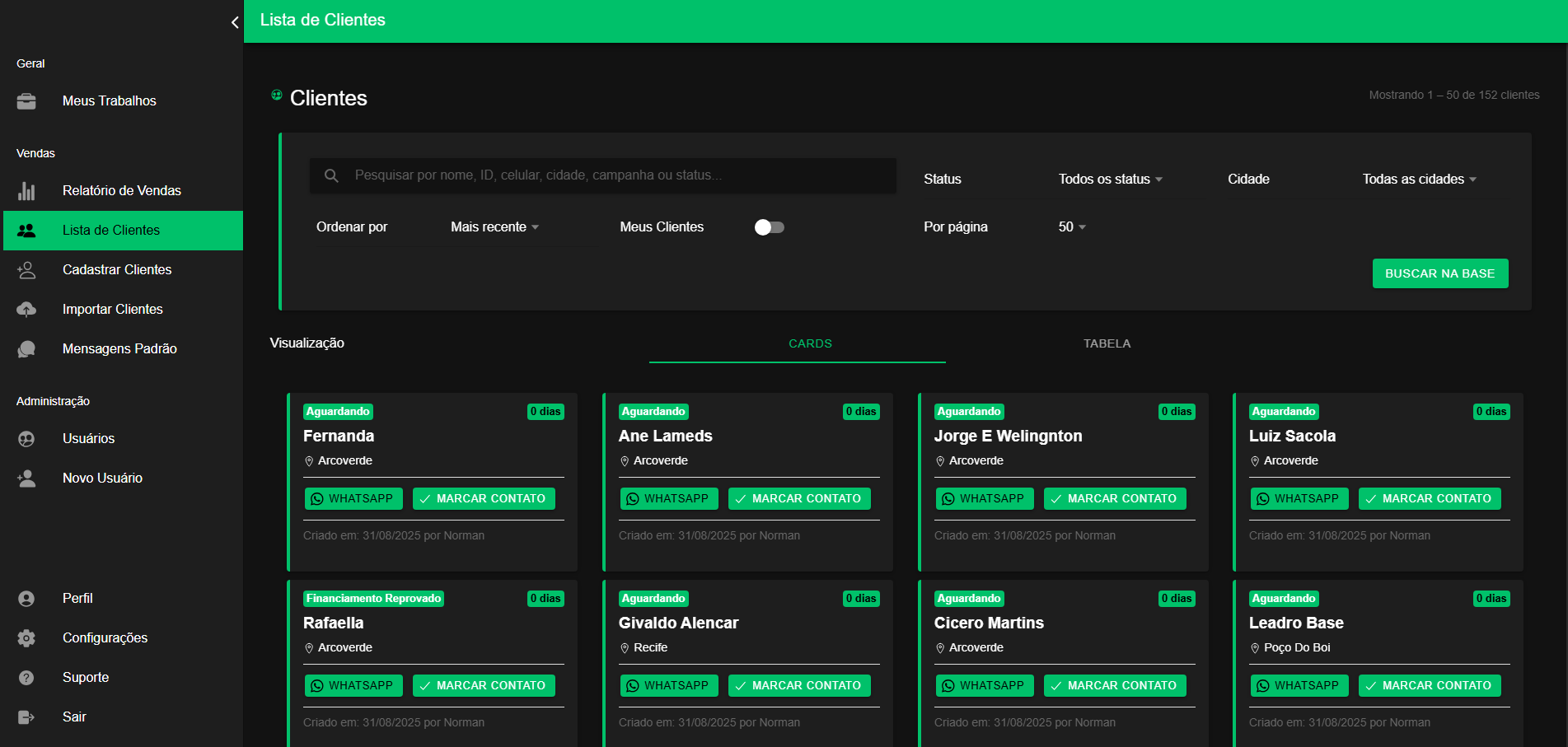Viewport: 1568px width, 747px height.
Task: Click WHATSAPP button on Fernanda's card
Action: [353, 499]
